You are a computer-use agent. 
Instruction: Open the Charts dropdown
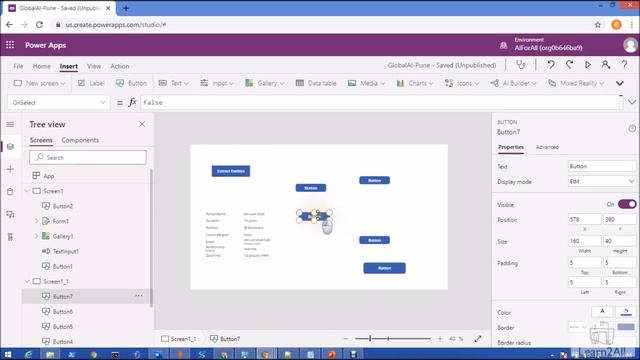coord(415,83)
